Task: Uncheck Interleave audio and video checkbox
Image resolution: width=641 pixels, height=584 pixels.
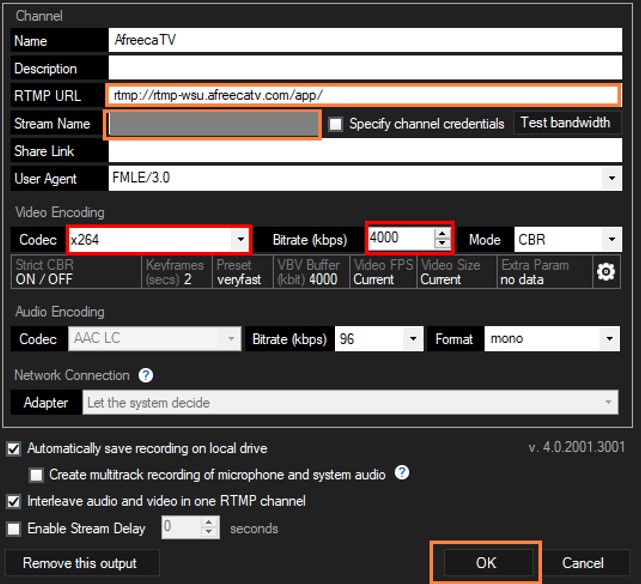Action: point(13,501)
